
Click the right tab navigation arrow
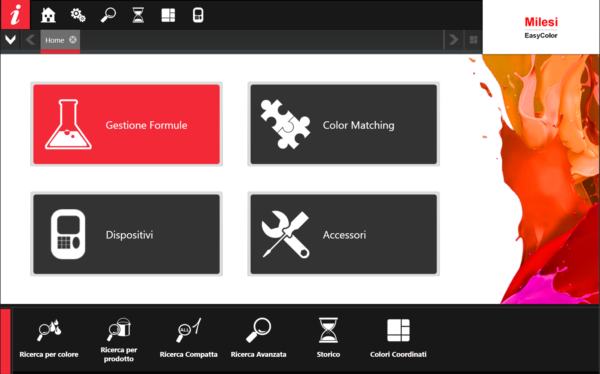click(453, 39)
